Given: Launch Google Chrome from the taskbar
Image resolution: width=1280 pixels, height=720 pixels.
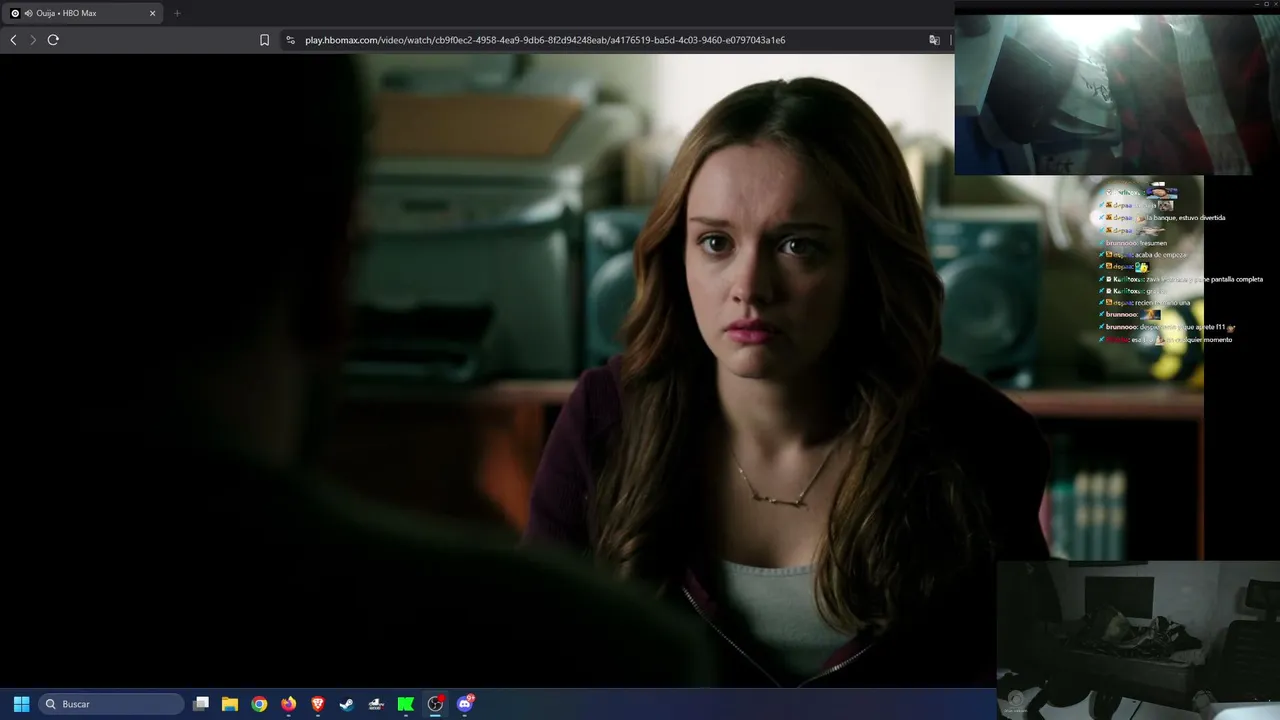Looking at the screenshot, I should [x=259, y=704].
